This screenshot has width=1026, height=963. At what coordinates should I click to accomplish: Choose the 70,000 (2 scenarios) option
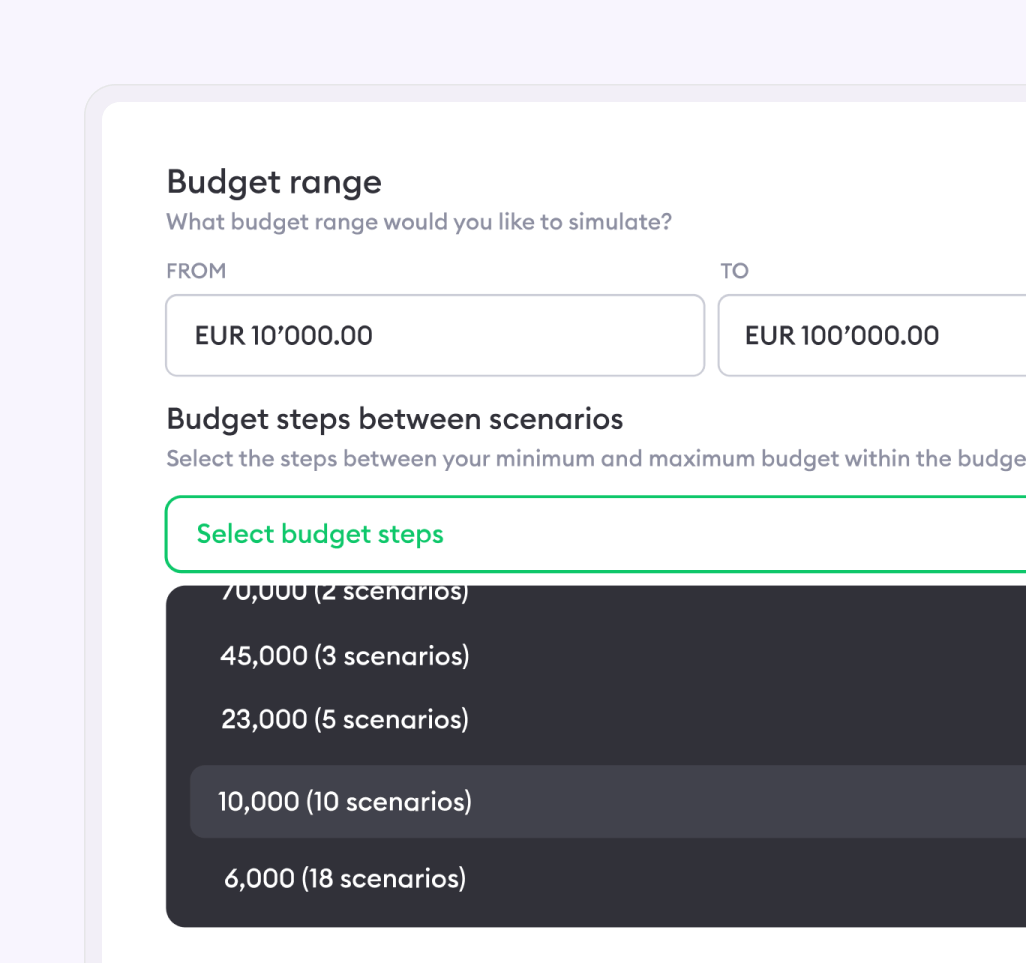(x=345, y=593)
